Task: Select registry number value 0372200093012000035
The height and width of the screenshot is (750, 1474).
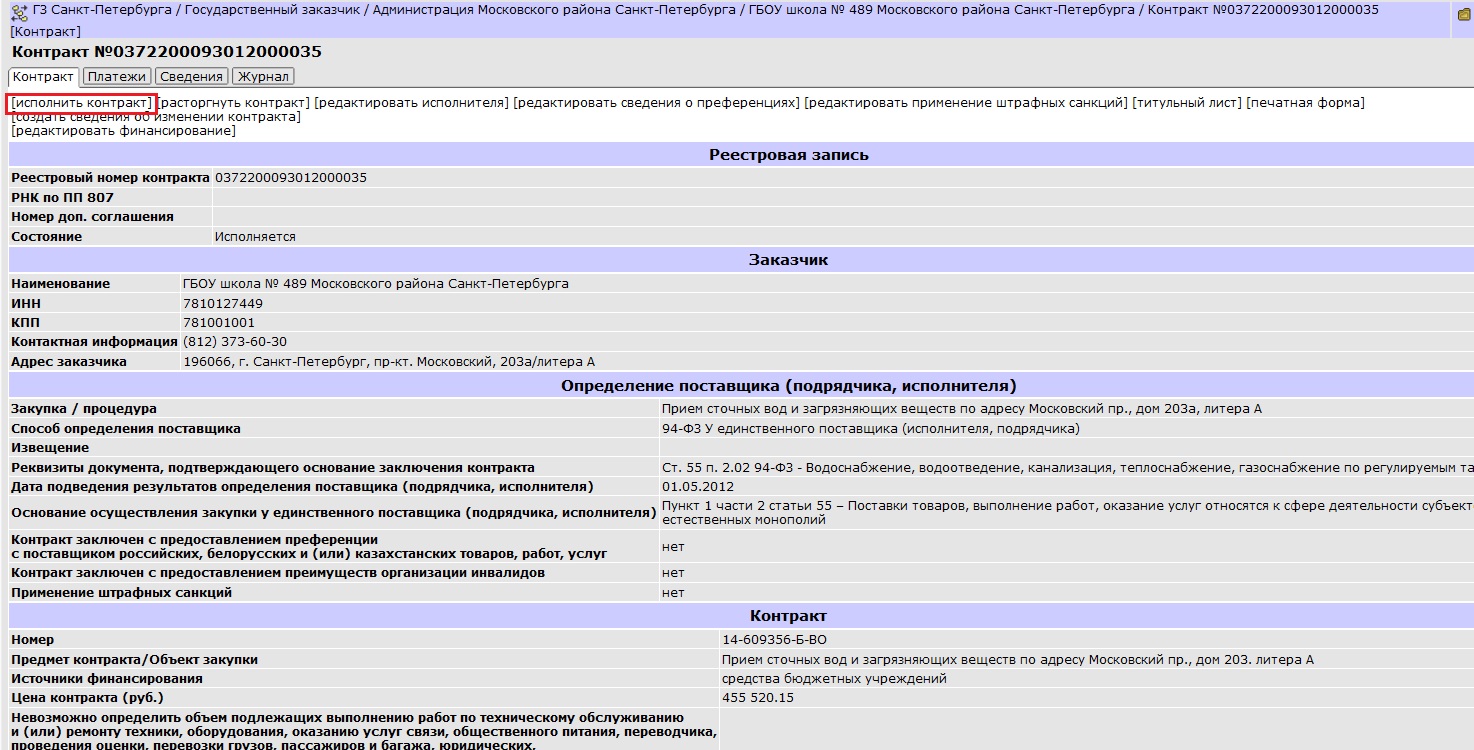Action: 291,178
